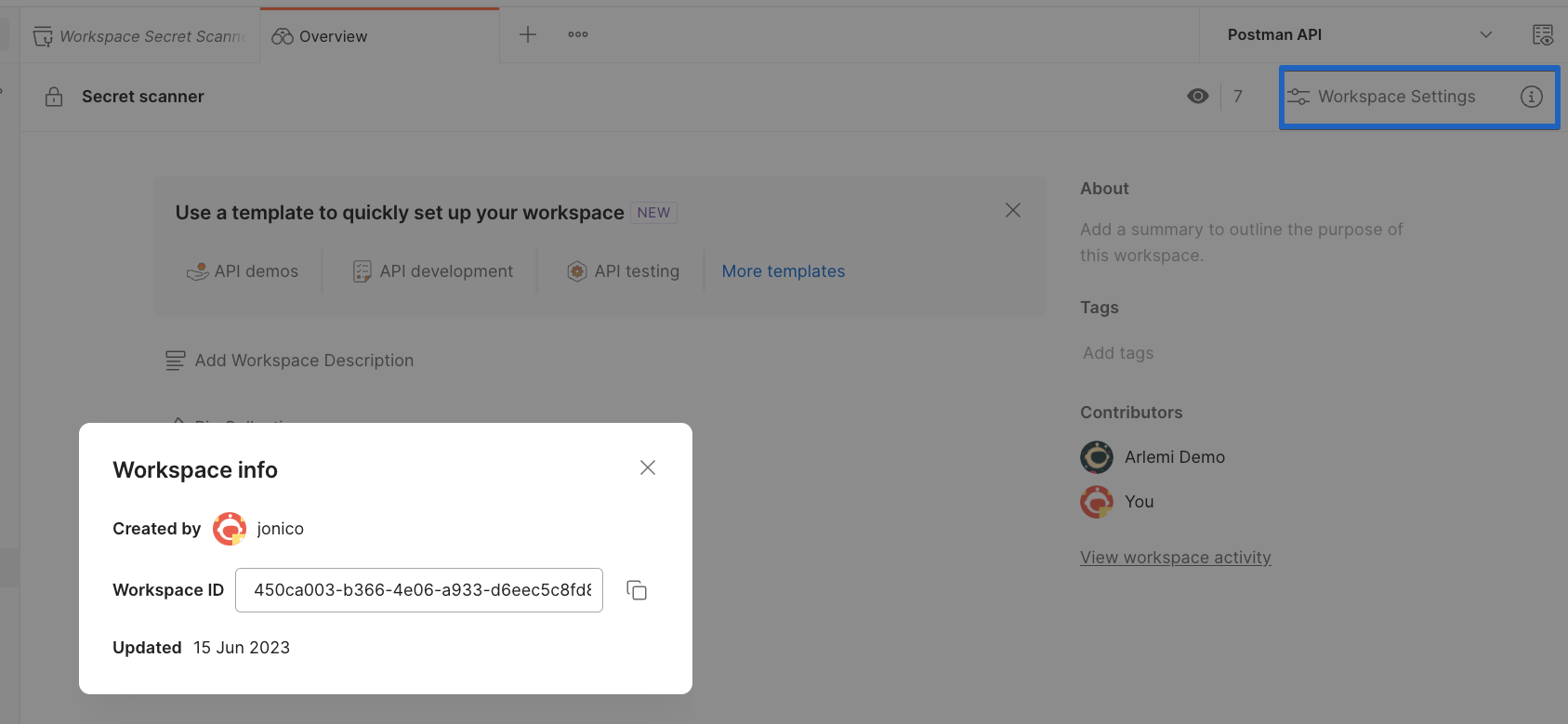The height and width of the screenshot is (724, 1568).
Task: Open the workspace info icon
Action: coord(1532,97)
